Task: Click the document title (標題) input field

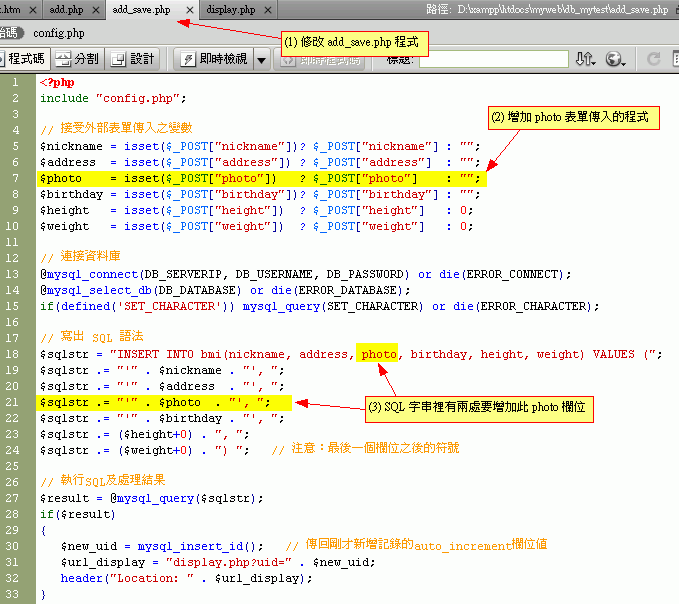Action: [494, 59]
